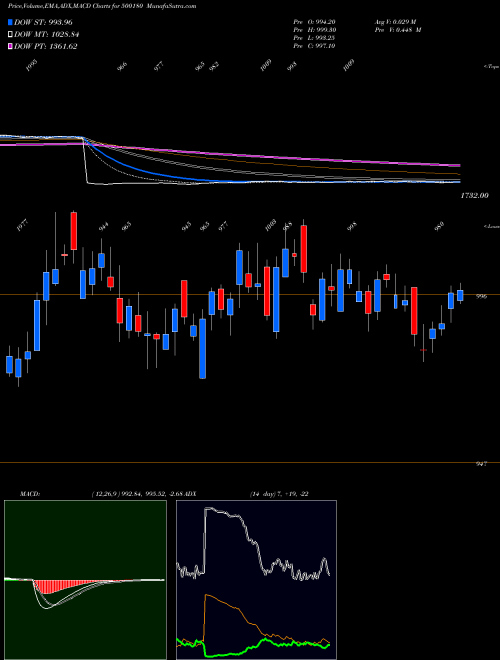Click the 'Pre C: 997.10' value
The width and height of the screenshot is (500, 660).
[x=314, y=46]
